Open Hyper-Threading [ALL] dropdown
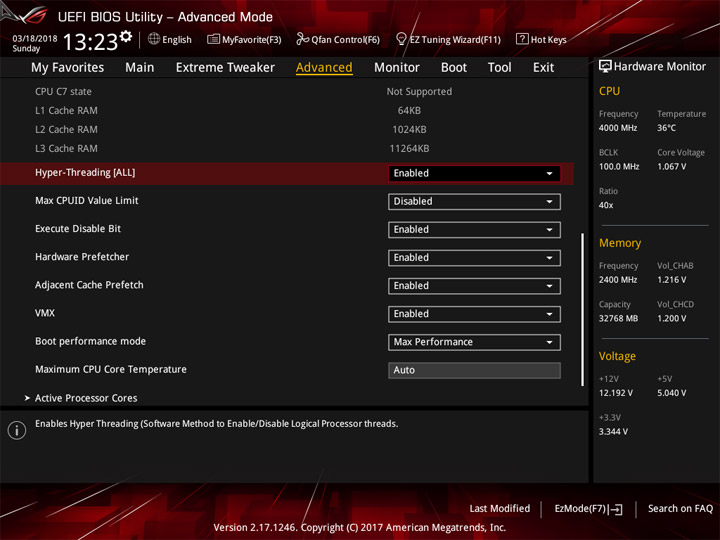Screen dimensions: 720x540 click(x=474, y=174)
